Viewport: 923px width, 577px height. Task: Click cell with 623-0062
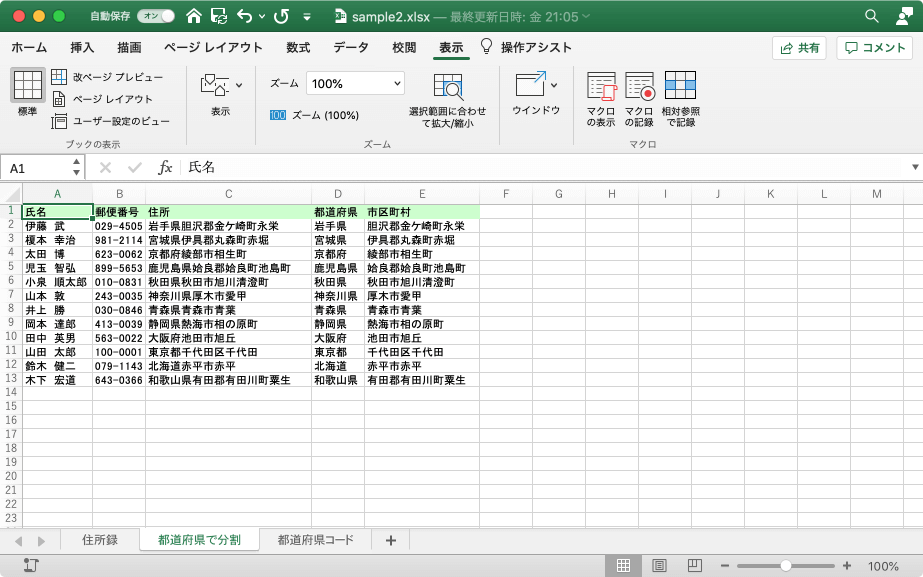click(119, 254)
